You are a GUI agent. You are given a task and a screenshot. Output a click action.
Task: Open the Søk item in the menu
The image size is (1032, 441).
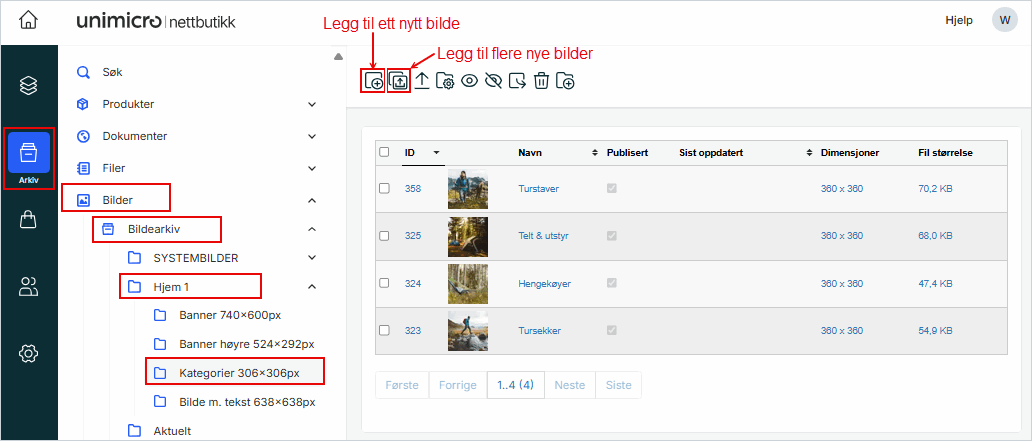coord(112,72)
